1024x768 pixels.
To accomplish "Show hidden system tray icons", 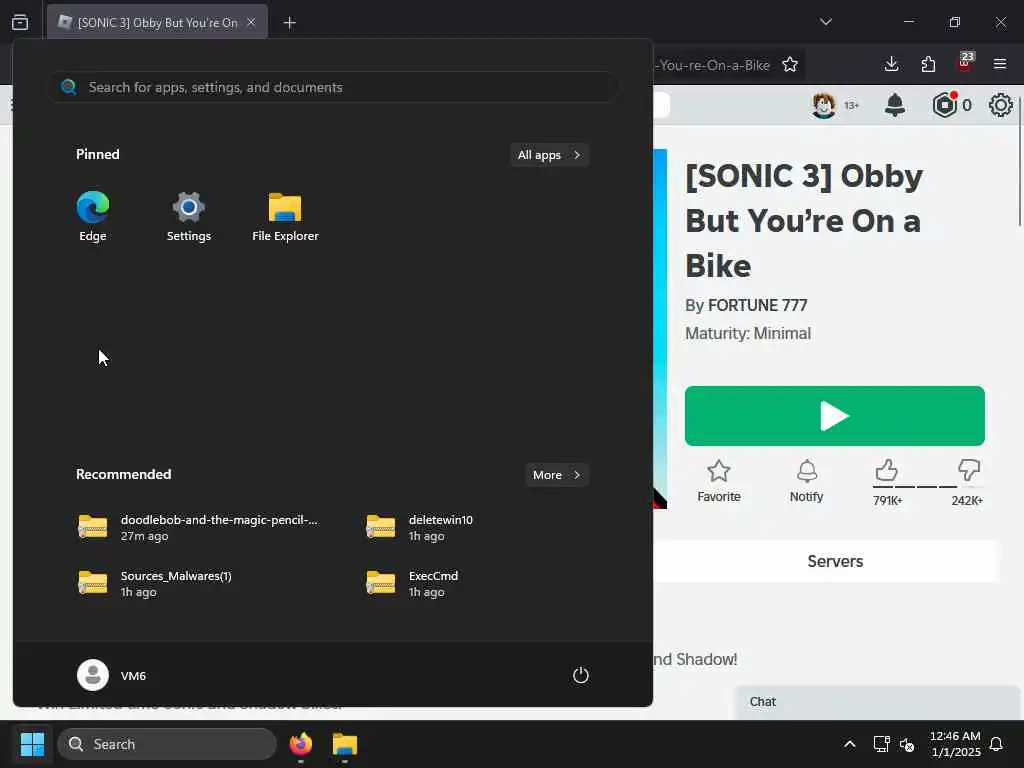I will 850,744.
